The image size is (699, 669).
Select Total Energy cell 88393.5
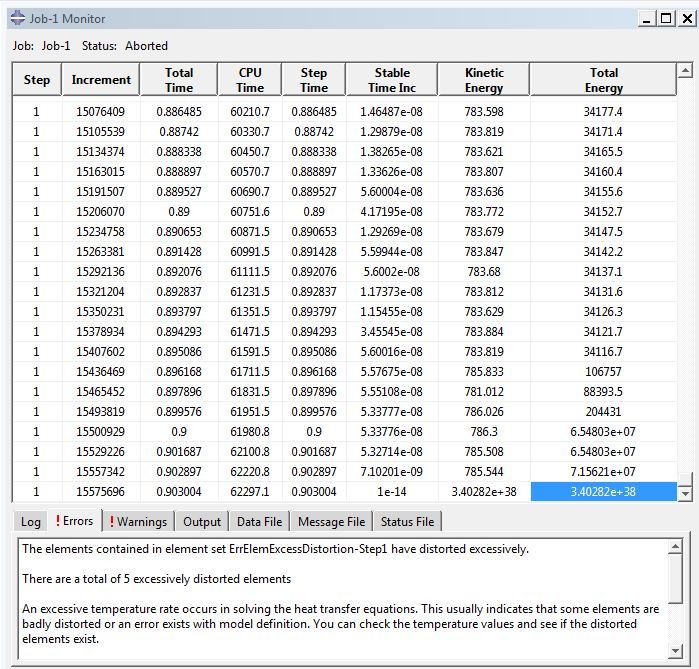[604, 391]
